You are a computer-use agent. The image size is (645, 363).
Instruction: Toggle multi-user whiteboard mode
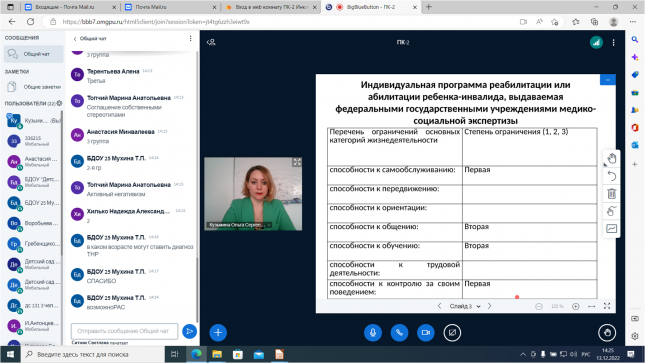[x=612, y=228]
